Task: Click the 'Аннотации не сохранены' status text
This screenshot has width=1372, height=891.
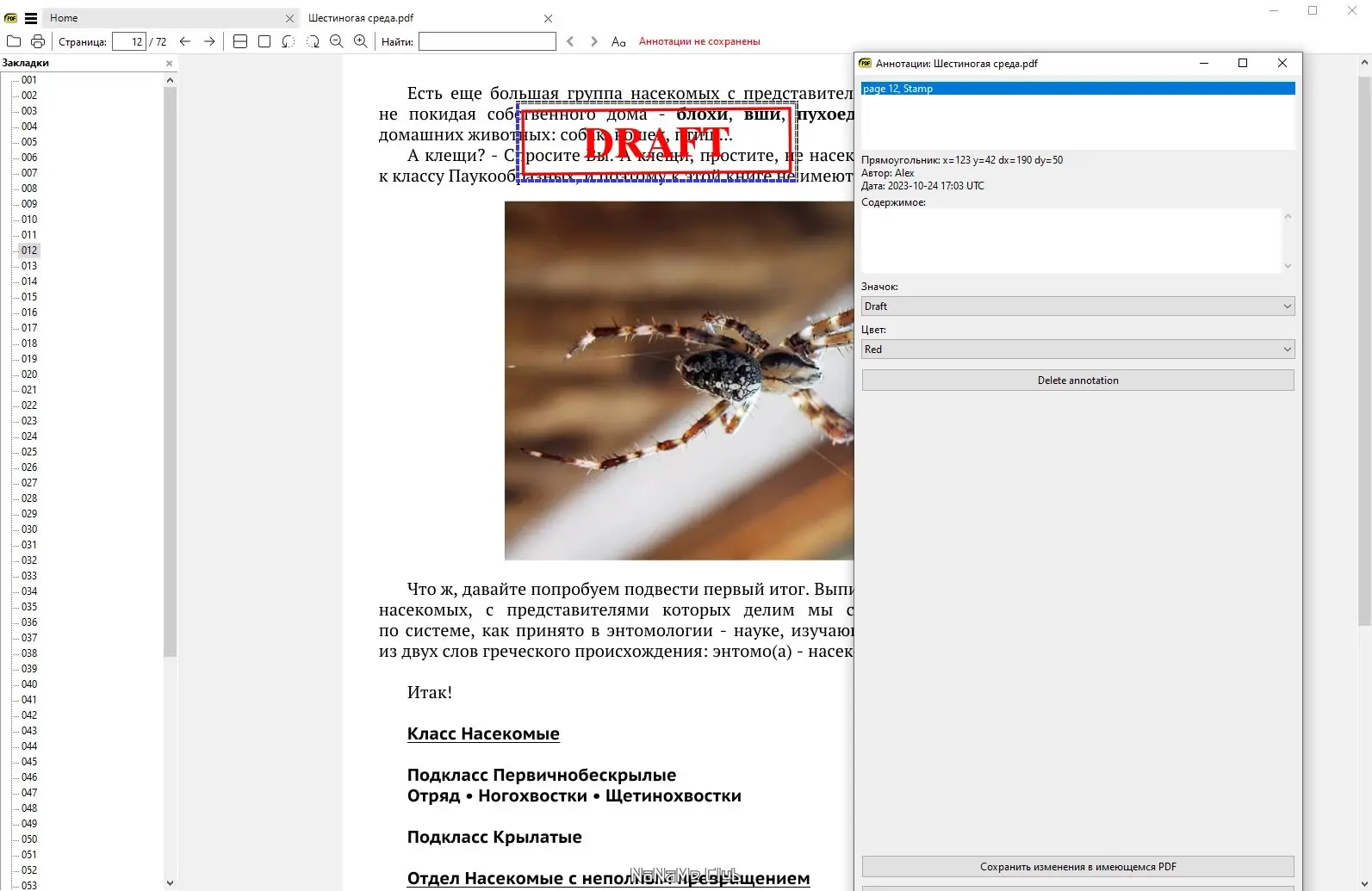Action: pyautogui.click(x=699, y=41)
